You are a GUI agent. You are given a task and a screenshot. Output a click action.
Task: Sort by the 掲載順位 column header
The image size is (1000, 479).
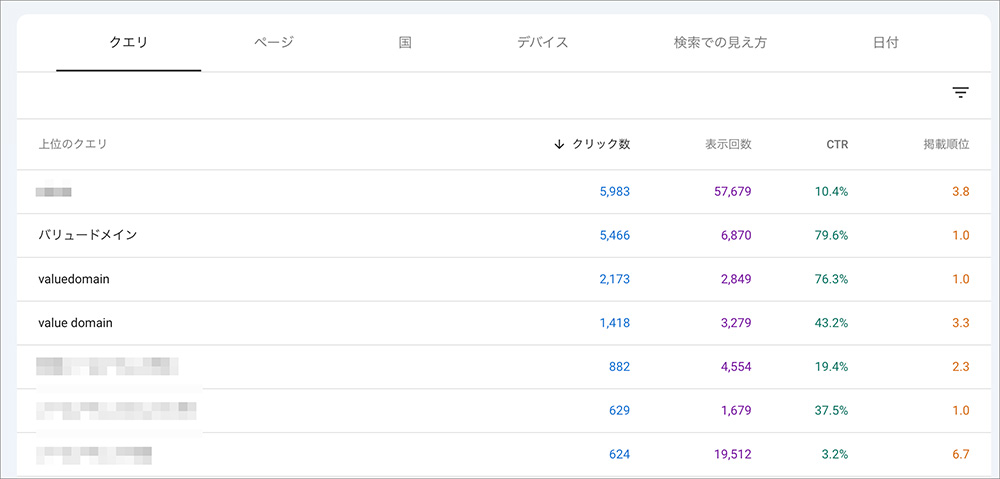point(946,144)
